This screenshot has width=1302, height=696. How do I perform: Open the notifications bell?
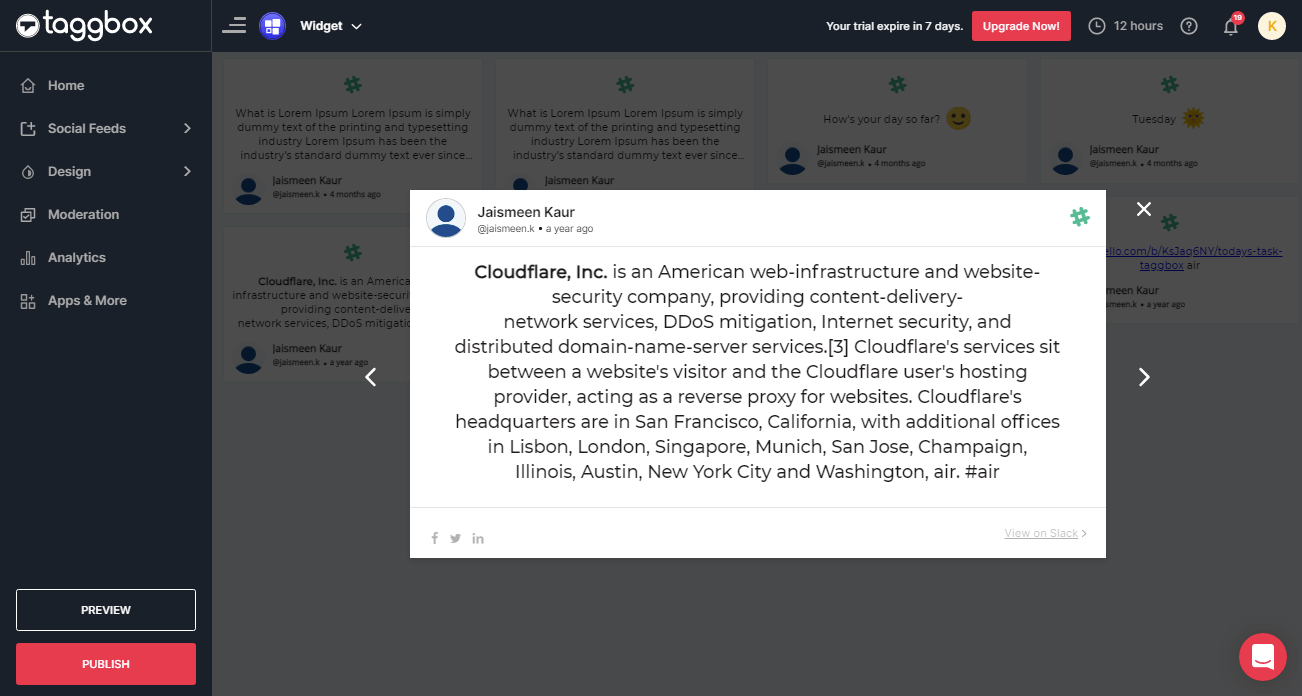[x=1231, y=26]
